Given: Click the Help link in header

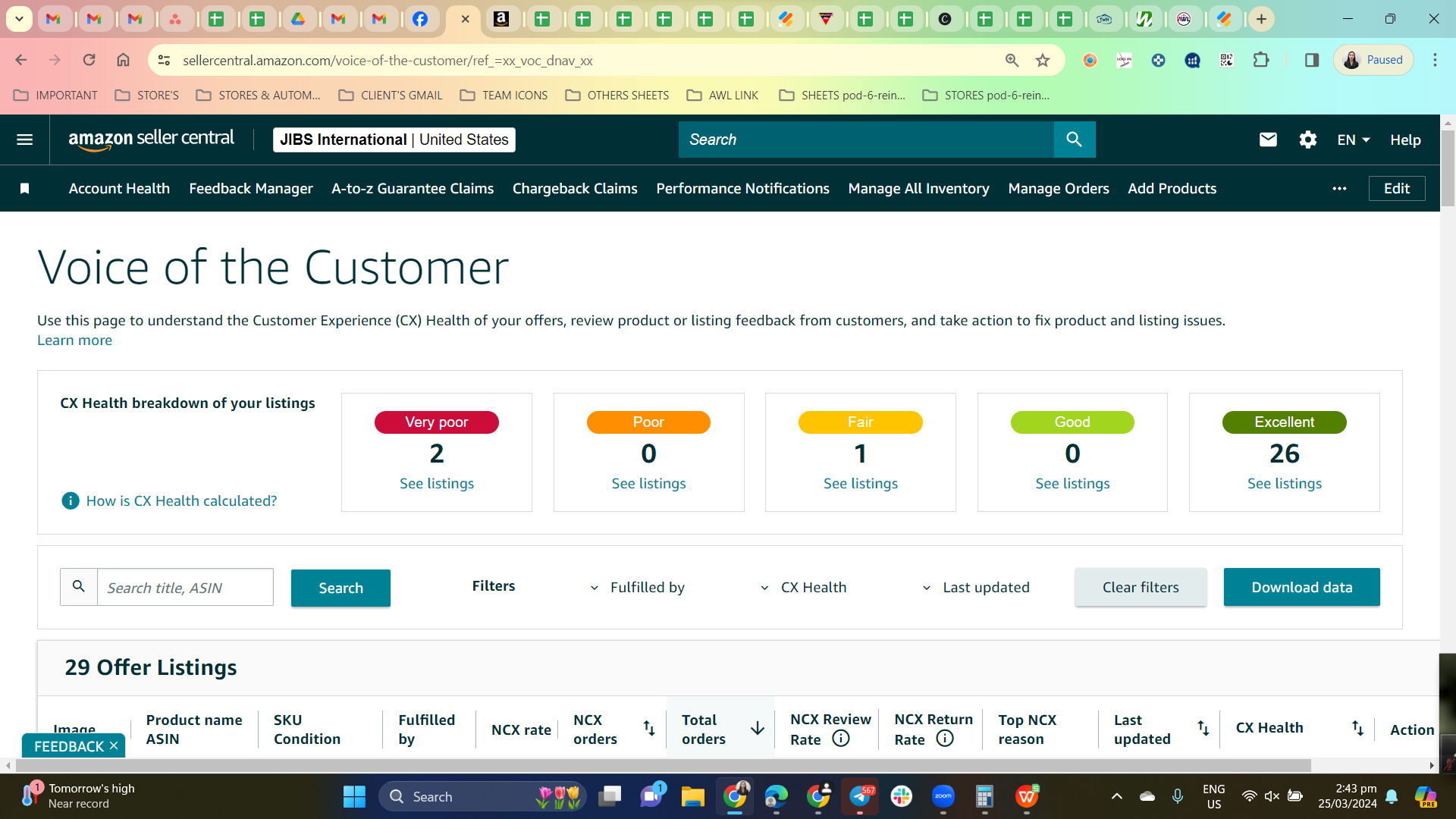Looking at the screenshot, I should click(1405, 140).
